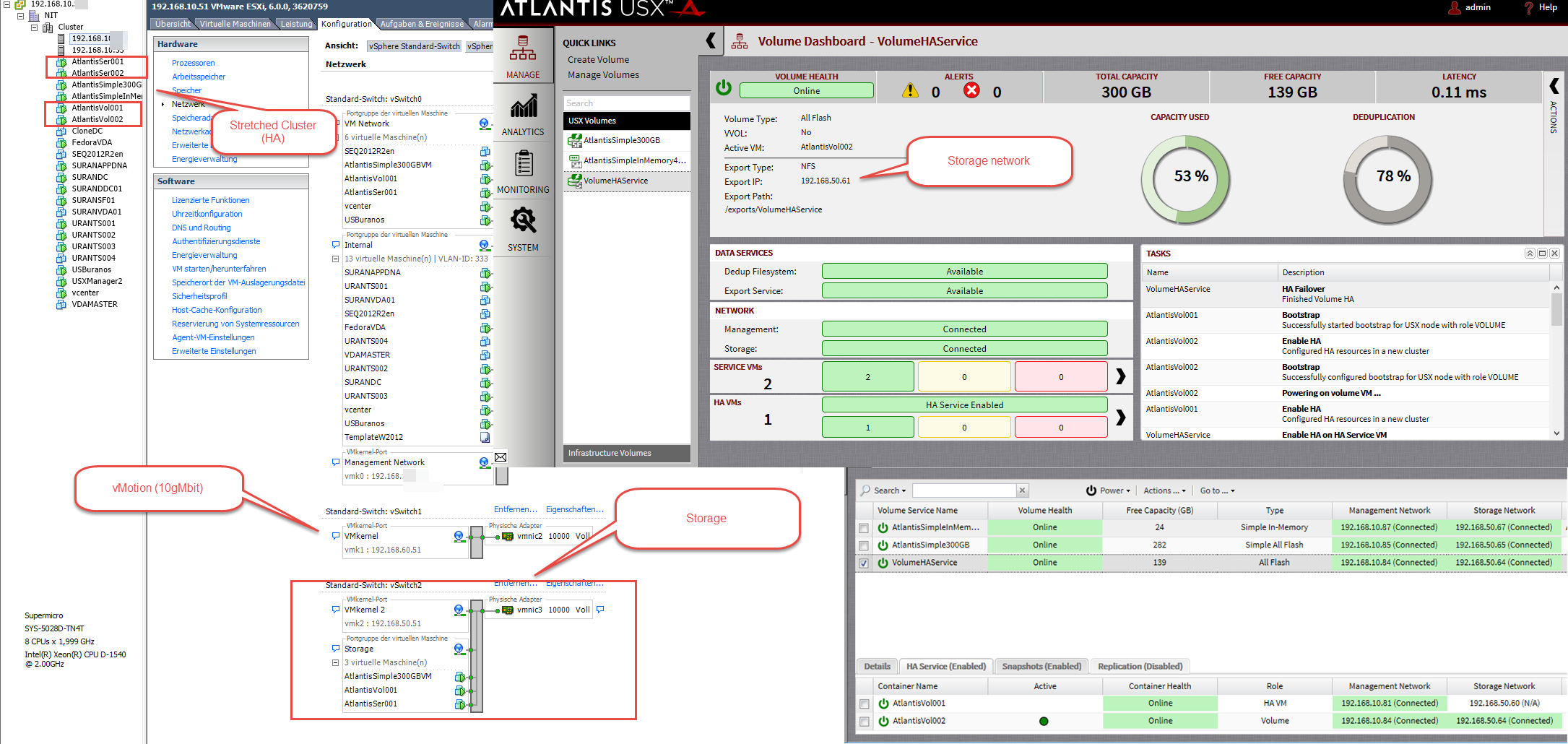Check the AtlantisSimple300GB row checkbox
Screen dimensions: 1568x744
tap(864, 545)
